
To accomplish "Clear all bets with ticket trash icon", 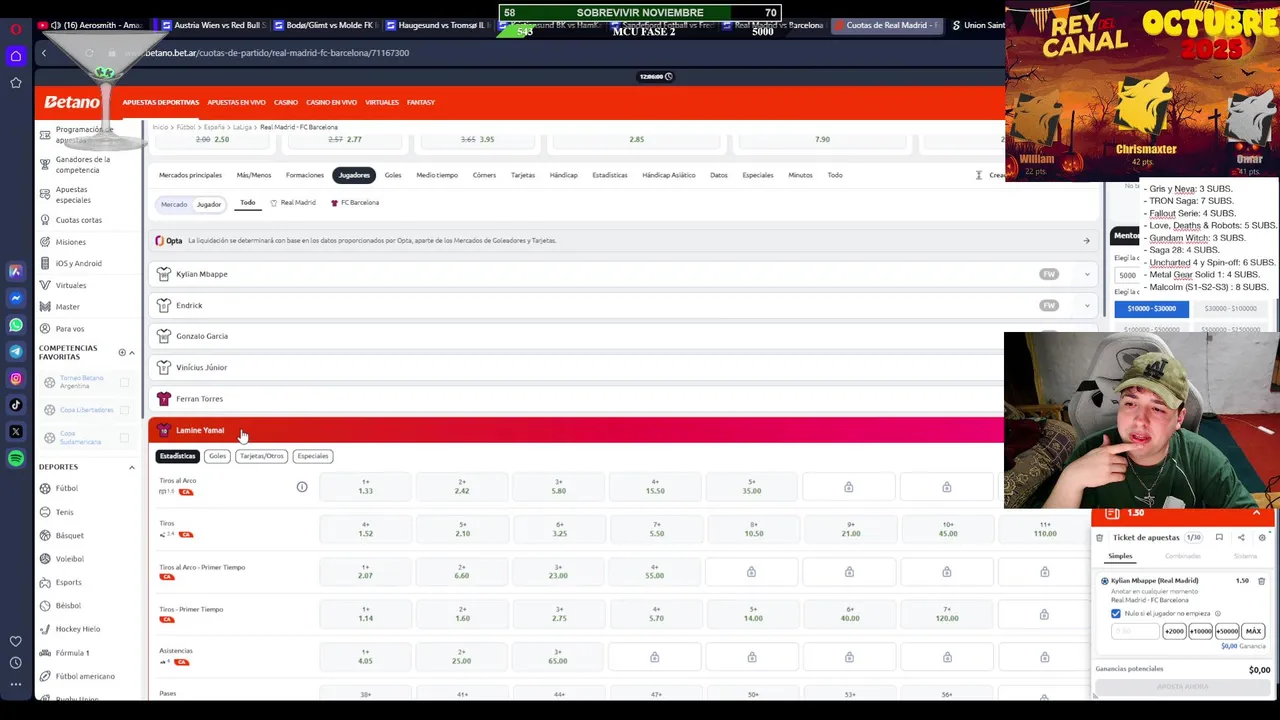I will click(1099, 538).
